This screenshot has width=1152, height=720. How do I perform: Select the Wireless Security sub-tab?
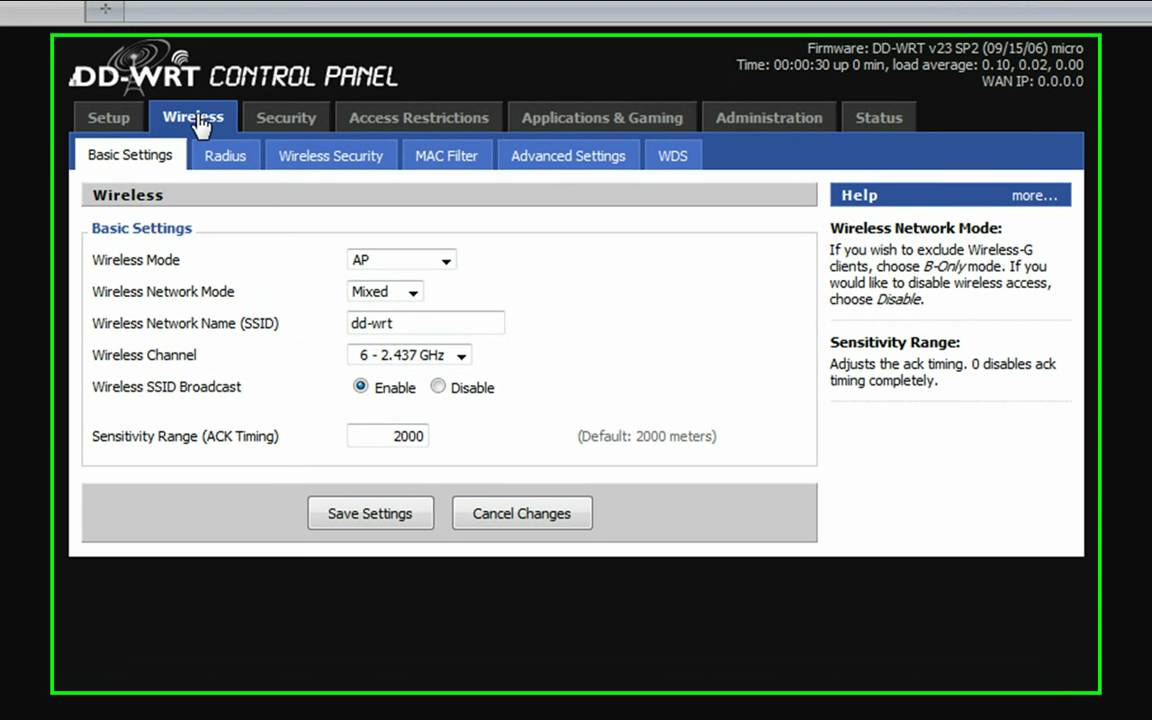pyautogui.click(x=331, y=156)
